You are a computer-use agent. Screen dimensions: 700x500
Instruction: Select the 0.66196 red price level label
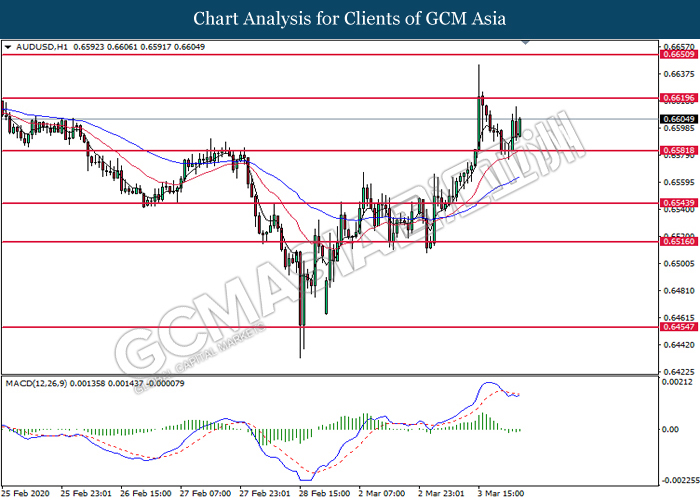[x=679, y=98]
